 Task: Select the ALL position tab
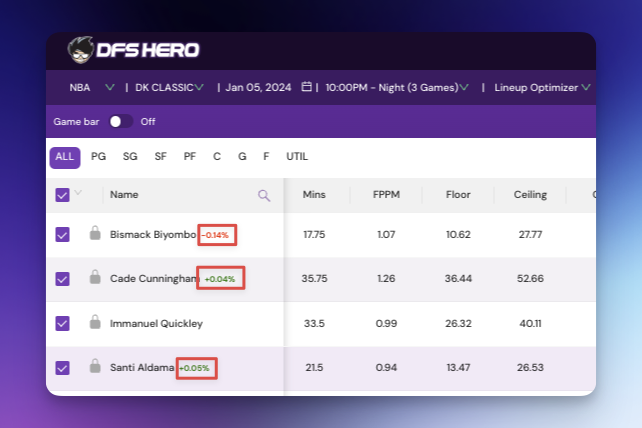tap(65, 157)
